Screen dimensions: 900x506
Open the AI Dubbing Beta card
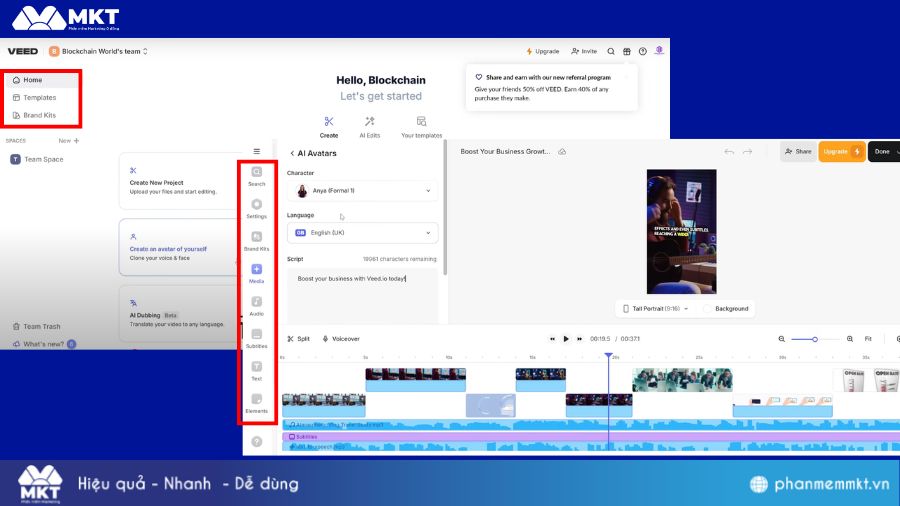coord(178,314)
